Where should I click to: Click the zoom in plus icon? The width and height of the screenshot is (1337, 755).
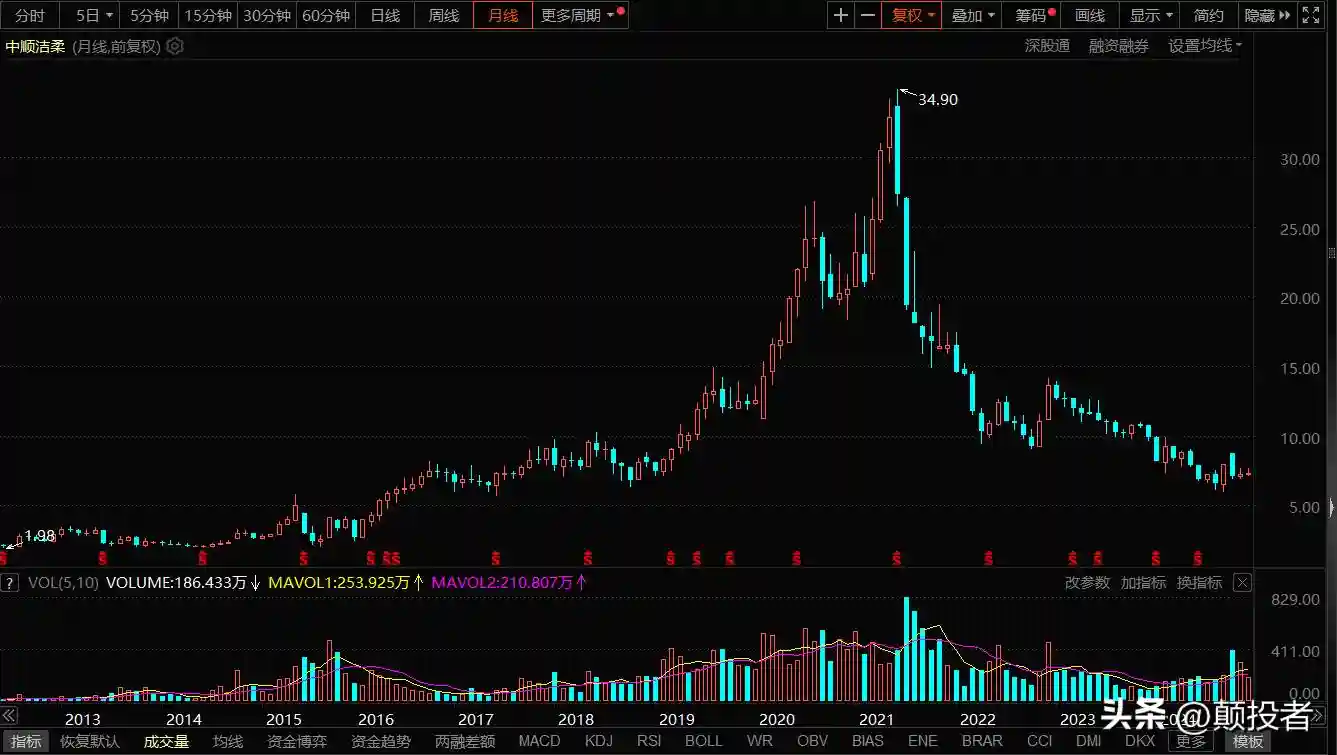click(841, 15)
